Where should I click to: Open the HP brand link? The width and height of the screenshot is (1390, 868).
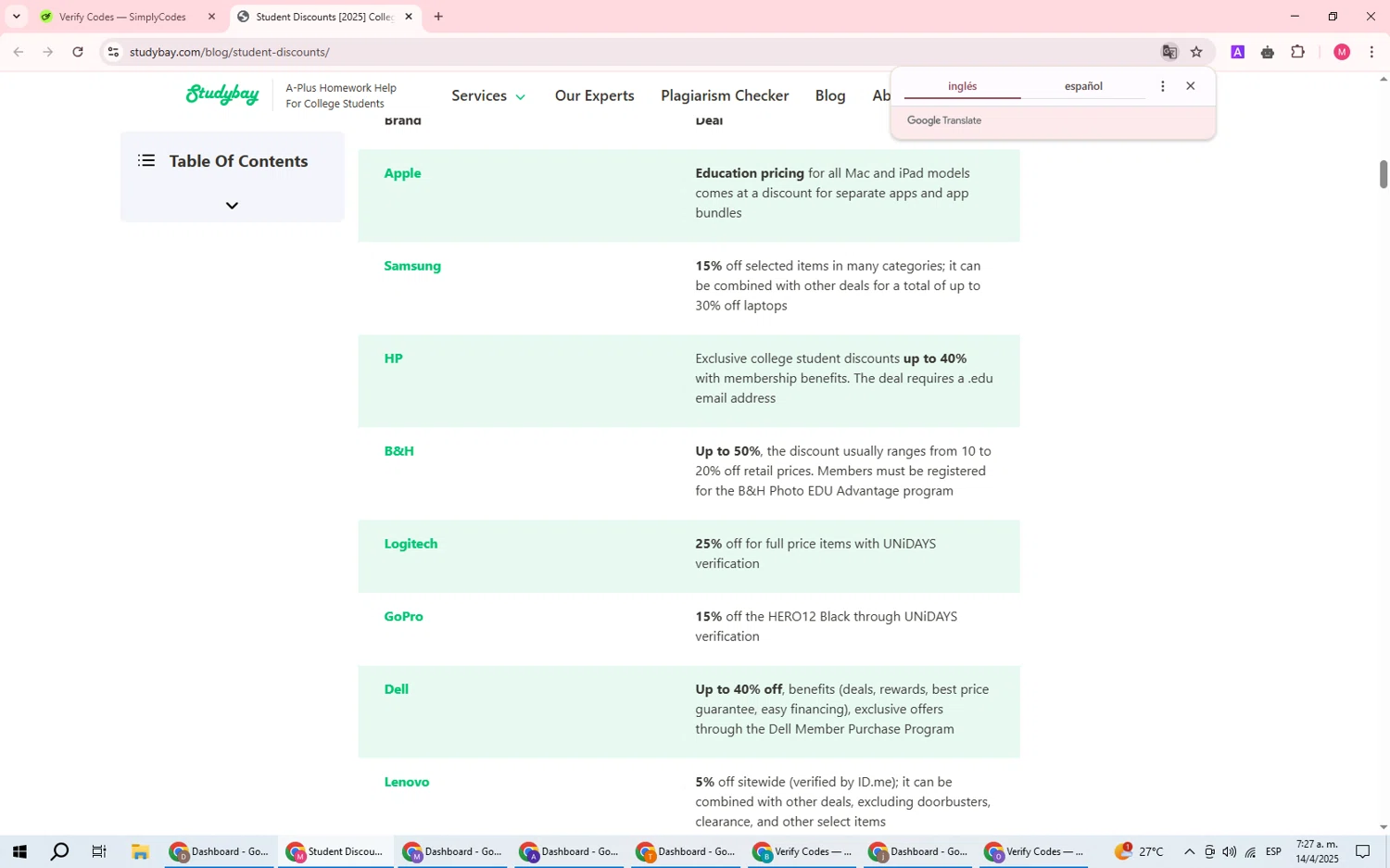[394, 359]
